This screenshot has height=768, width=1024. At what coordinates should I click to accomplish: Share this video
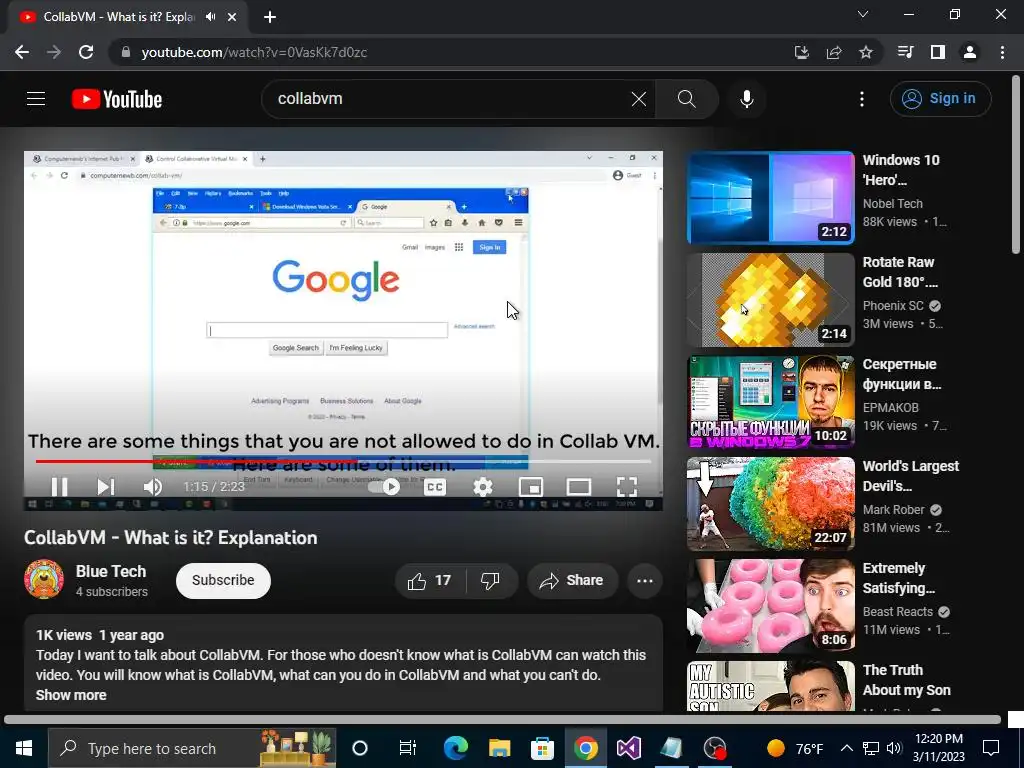(572, 581)
